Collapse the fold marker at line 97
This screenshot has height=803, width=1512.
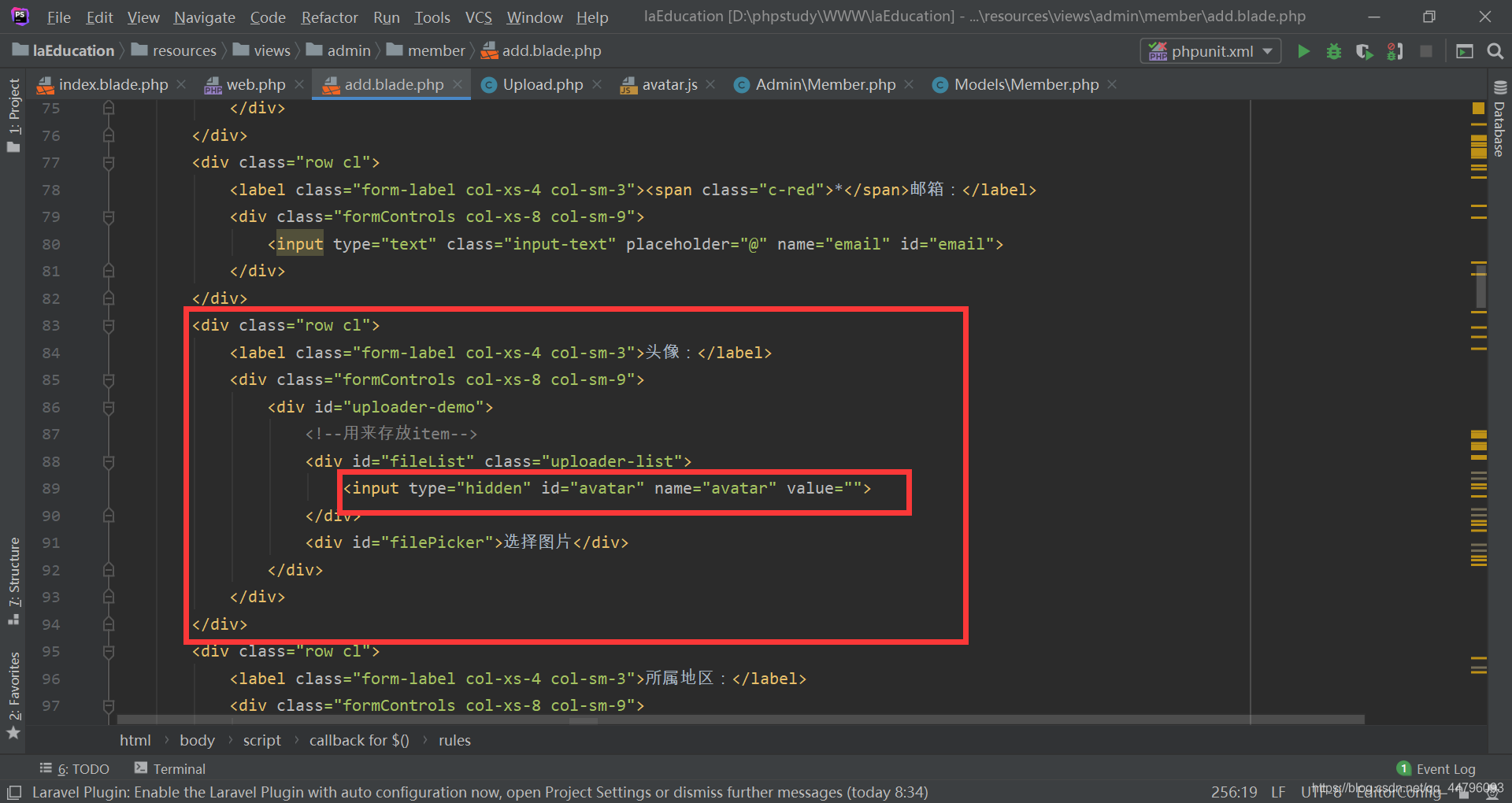pos(109,706)
